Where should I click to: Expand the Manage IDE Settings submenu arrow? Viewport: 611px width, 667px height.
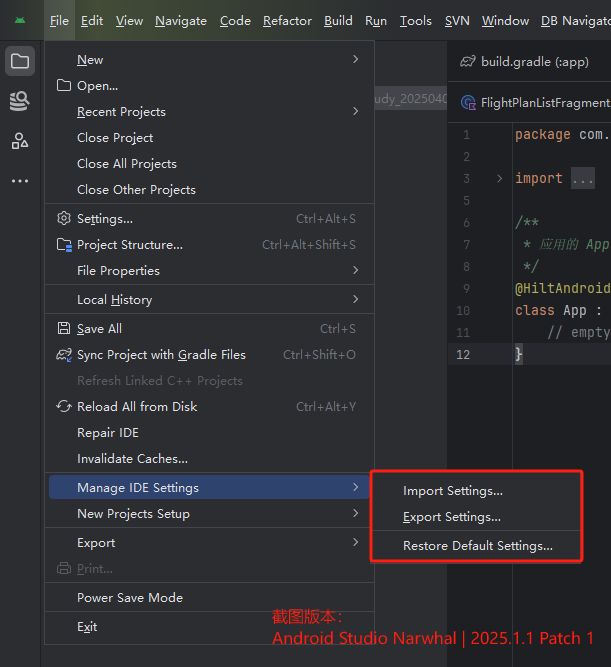pyautogui.click(x=356, y=487)
